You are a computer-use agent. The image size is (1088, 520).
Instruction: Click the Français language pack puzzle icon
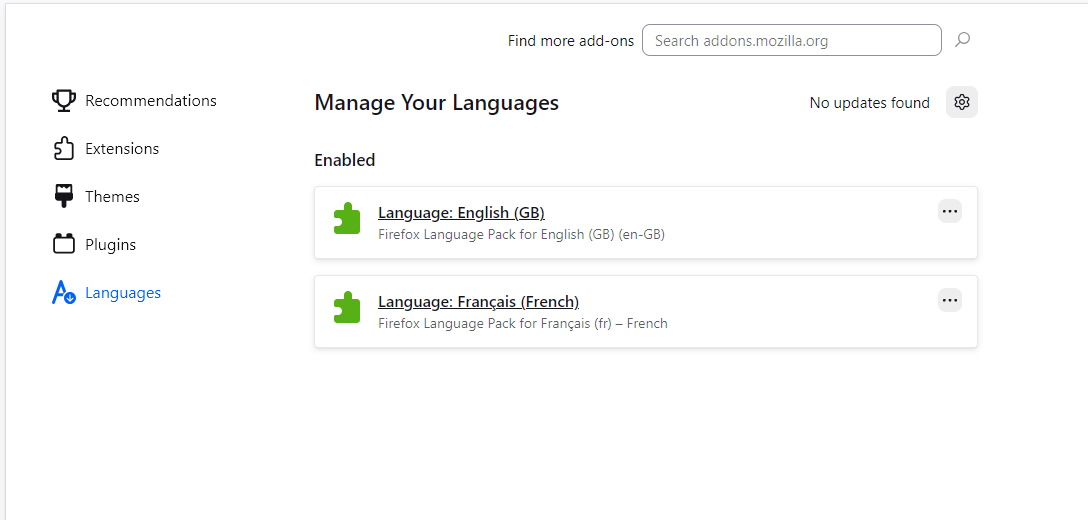coord(347,308)
